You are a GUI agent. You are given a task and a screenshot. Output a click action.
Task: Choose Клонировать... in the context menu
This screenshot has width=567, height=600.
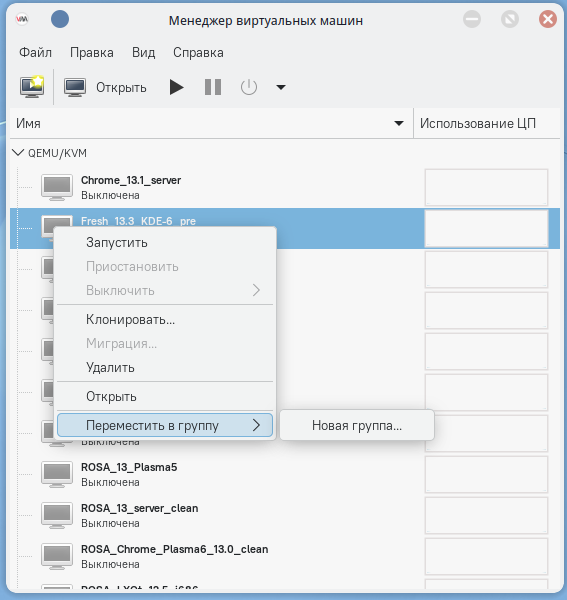[x=165, y=320]
